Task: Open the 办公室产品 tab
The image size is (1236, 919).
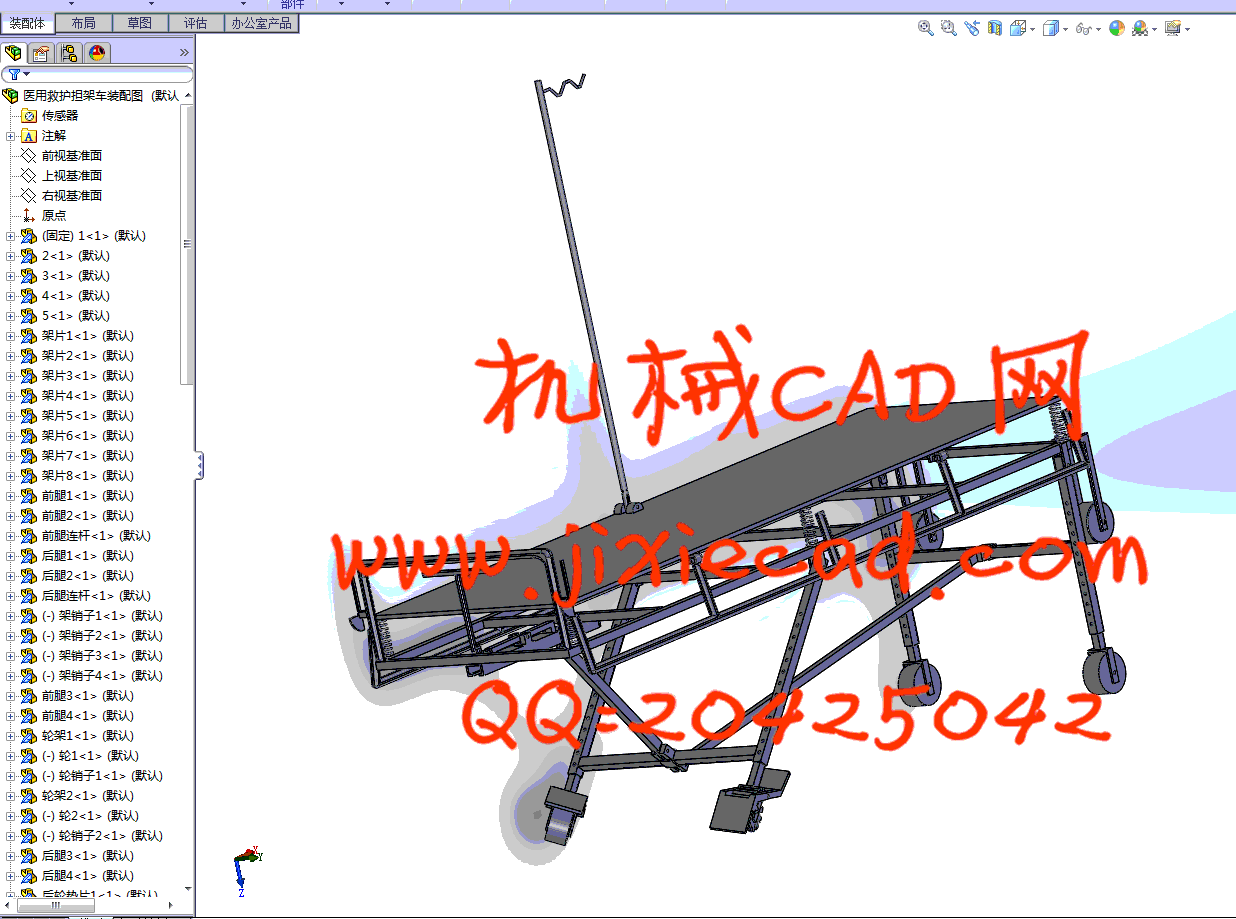Action: [x=261, y=23]
